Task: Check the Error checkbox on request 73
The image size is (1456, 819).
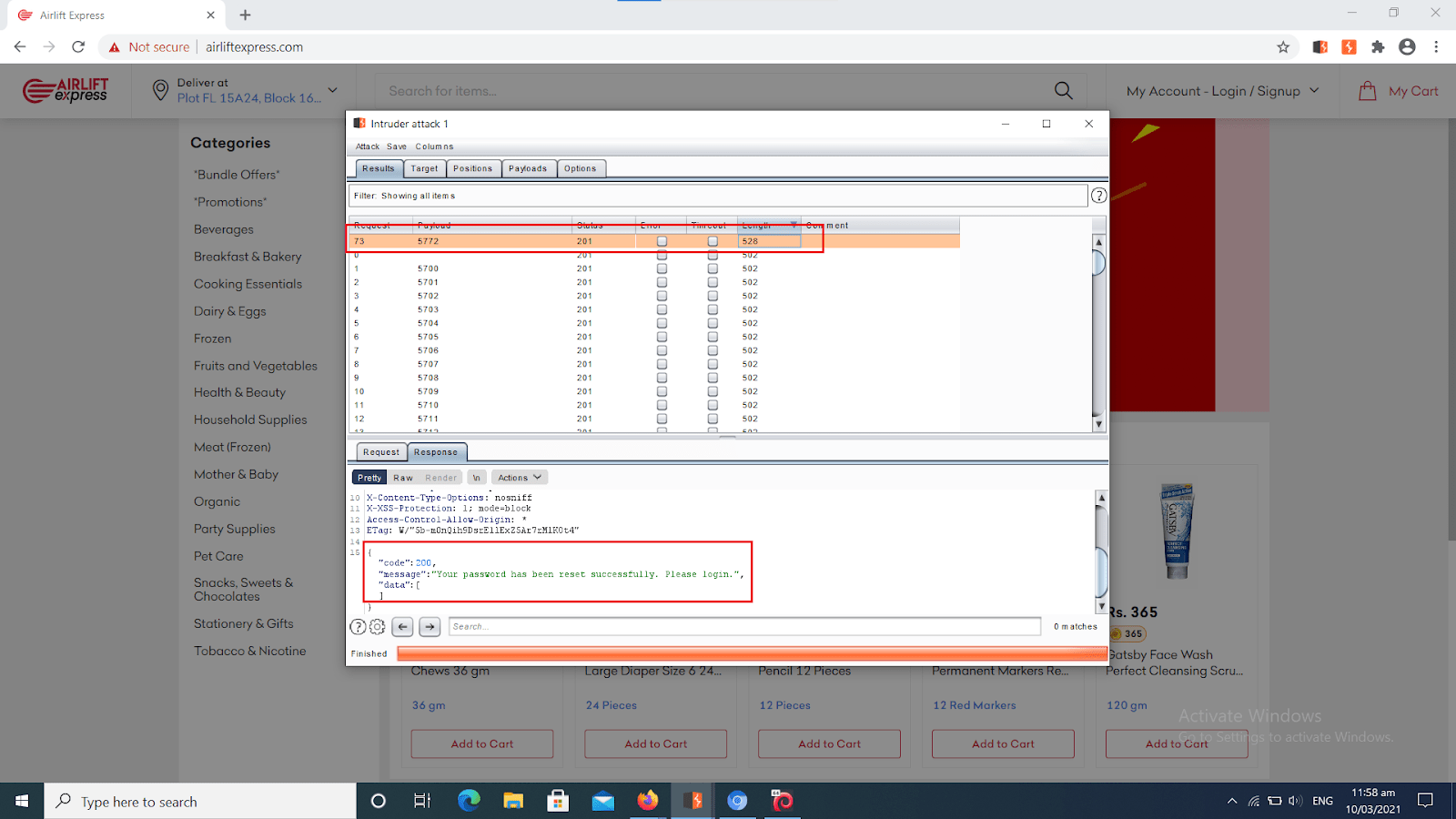Action: [x=662, y=241]
